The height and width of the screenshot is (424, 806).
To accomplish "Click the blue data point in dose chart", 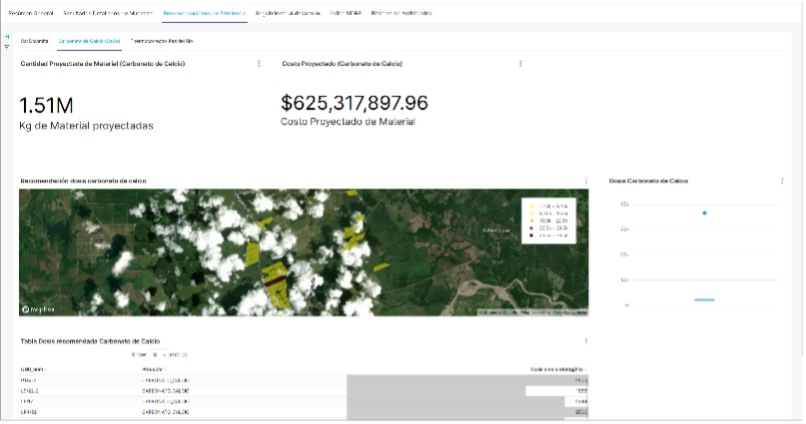I will click(705, 213).
